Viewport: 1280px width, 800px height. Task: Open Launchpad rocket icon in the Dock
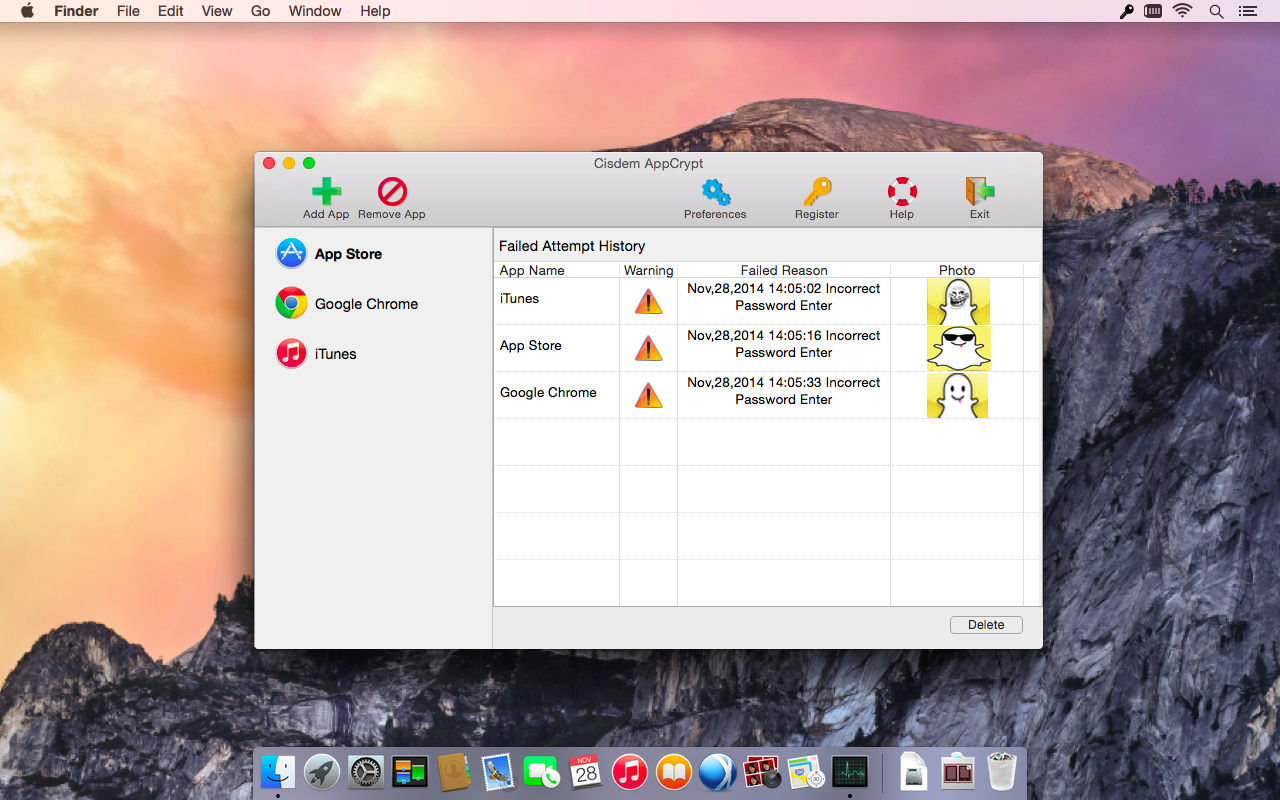pyautogui.click(x=322, y=771)
